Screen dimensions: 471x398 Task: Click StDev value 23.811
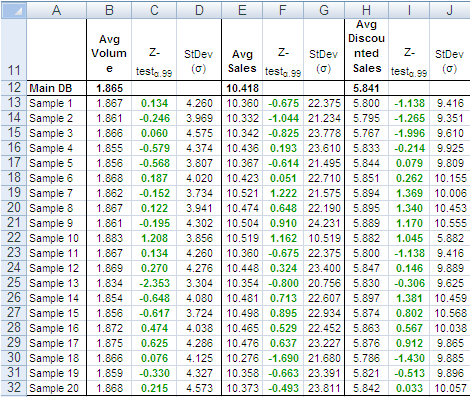[x=324, y=388]
